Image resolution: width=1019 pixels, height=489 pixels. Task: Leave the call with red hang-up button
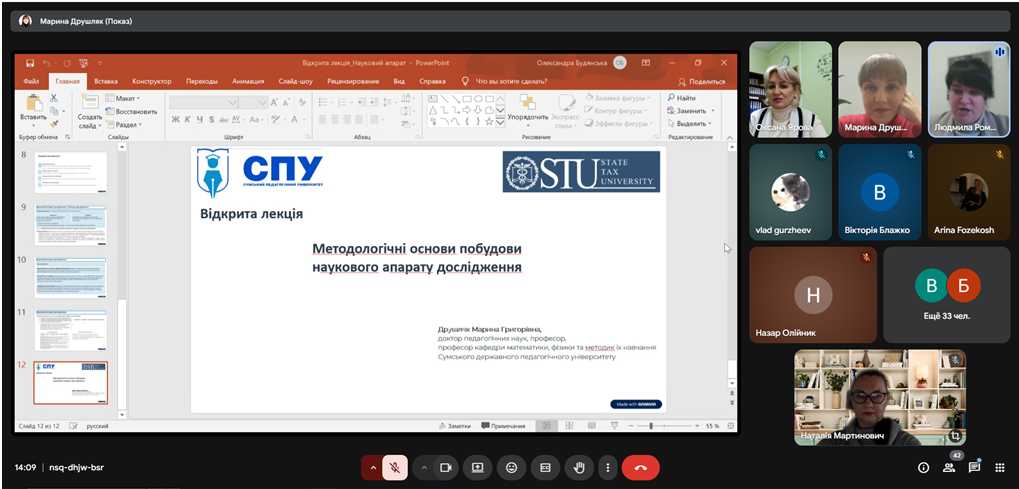point(640,468)
